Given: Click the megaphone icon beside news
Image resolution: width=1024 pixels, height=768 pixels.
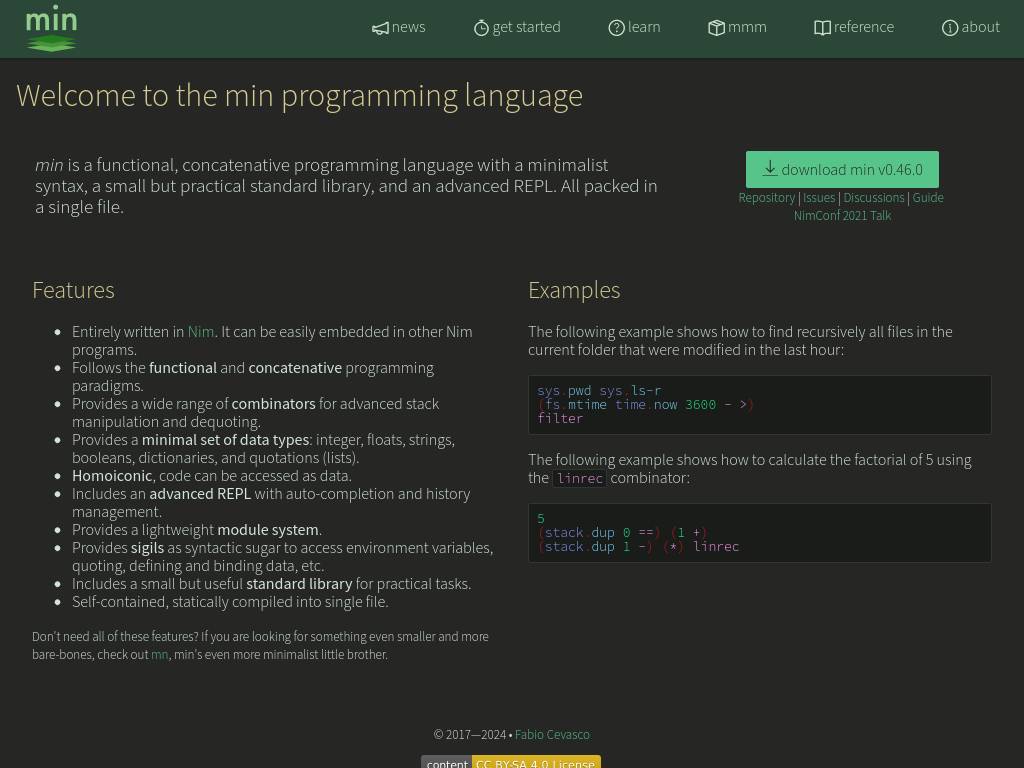Looking at the screenshot, I should click(x=380, y=28).
